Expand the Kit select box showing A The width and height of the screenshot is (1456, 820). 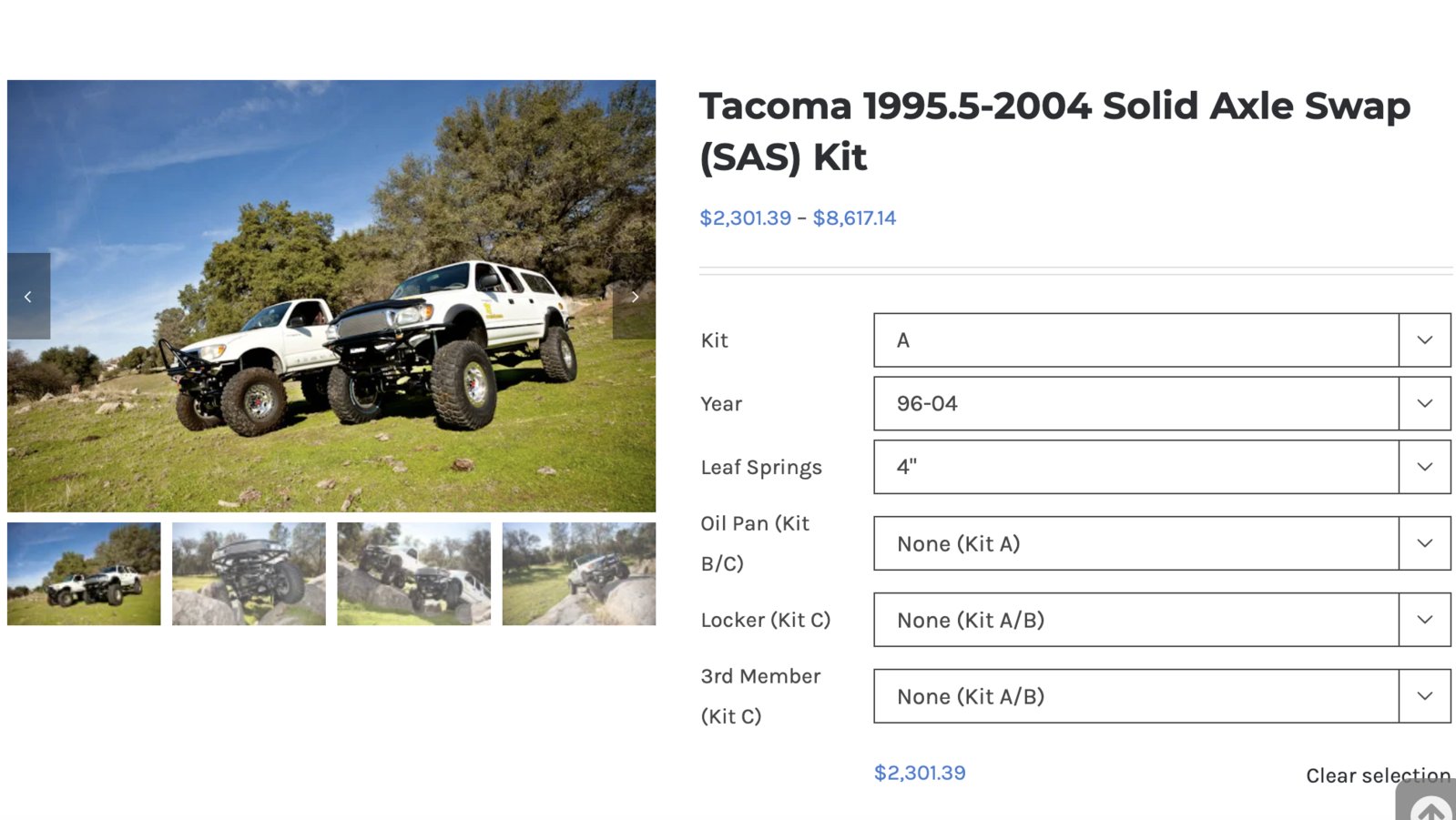point(1162,340)
